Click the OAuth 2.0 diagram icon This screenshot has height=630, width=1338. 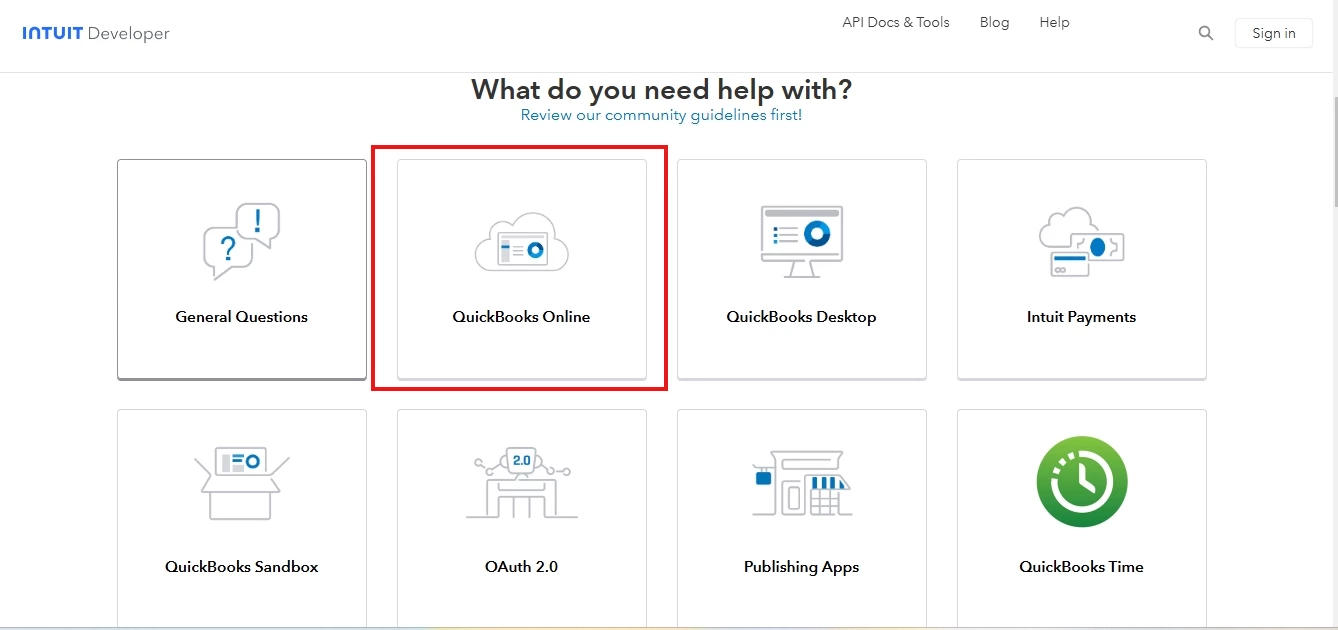click(522, 483)
